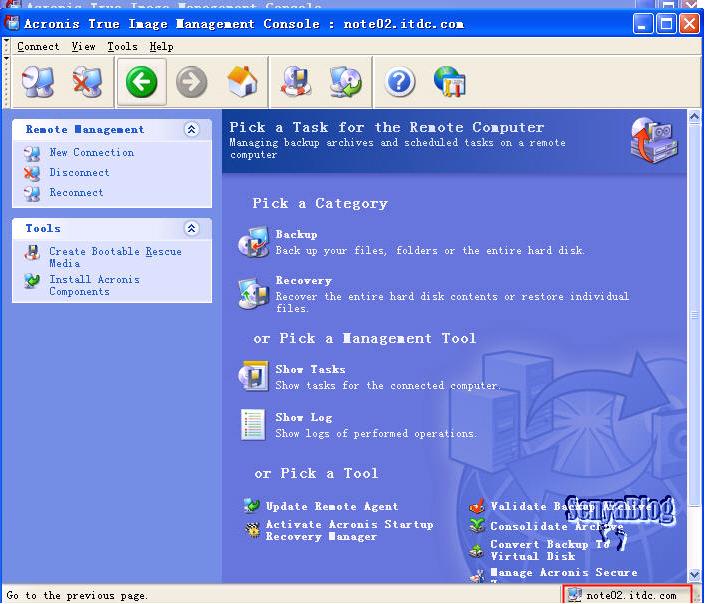Click the scrollbar down arrow
This screenshot has height=604, width=705.
point(694,575)
